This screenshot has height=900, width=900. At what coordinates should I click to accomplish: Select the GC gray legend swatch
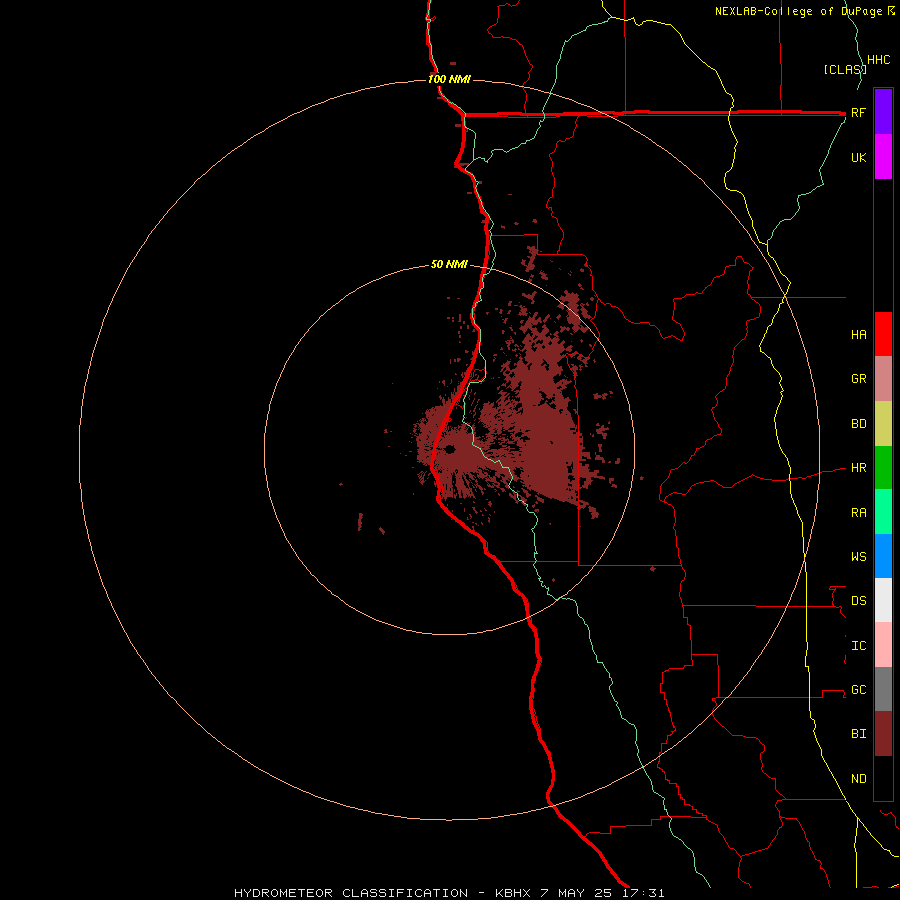pos(883,689)
